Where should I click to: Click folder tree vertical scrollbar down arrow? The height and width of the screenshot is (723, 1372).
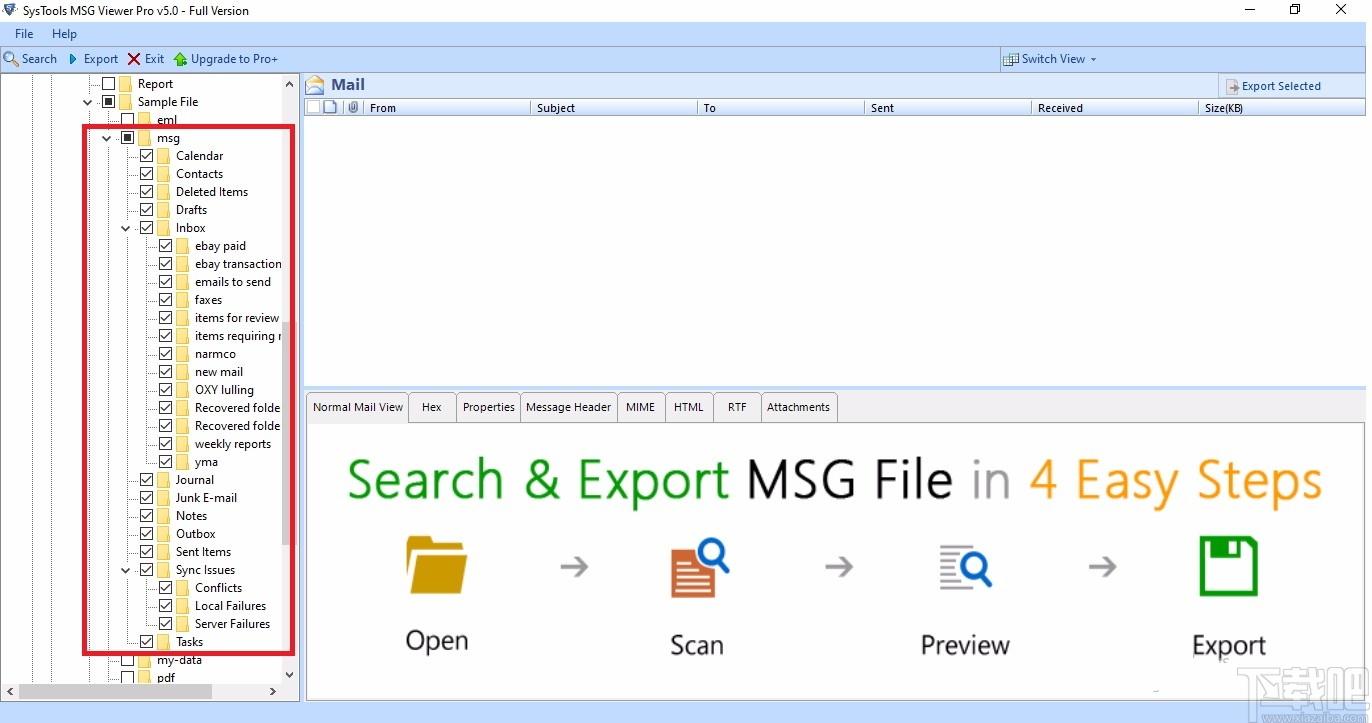pyautogui.click(x=290, y=675)
